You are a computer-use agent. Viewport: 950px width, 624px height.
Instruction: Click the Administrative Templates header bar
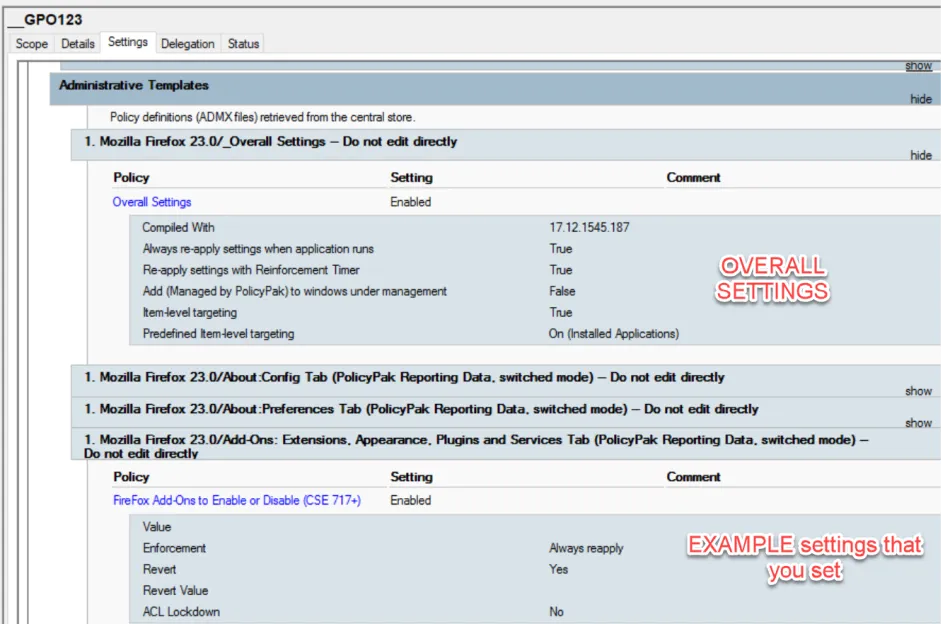[x=134, y=86]
